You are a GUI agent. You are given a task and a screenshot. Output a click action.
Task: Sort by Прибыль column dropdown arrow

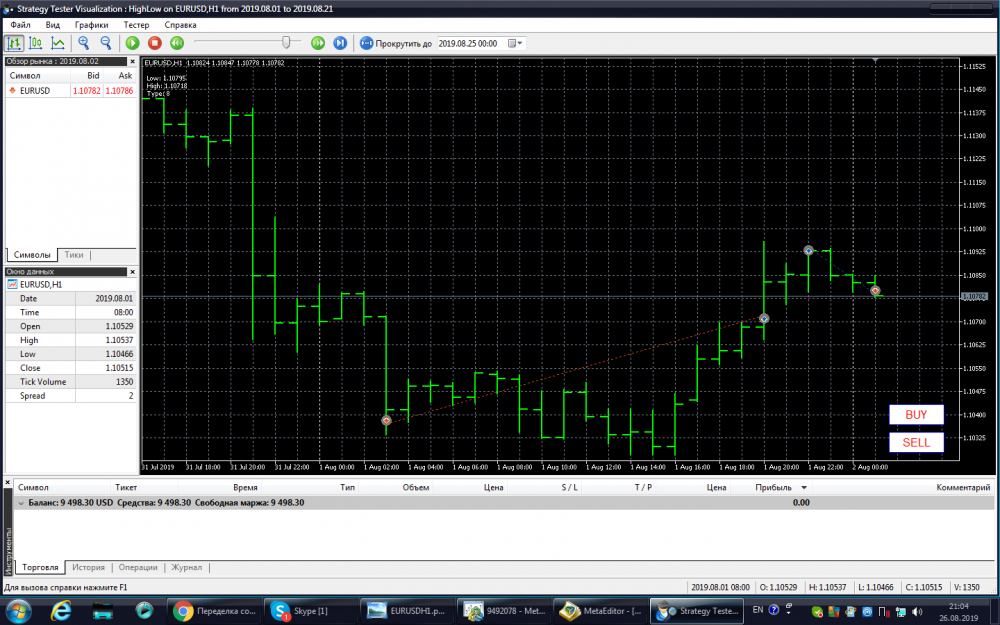(x=804, y=487)
